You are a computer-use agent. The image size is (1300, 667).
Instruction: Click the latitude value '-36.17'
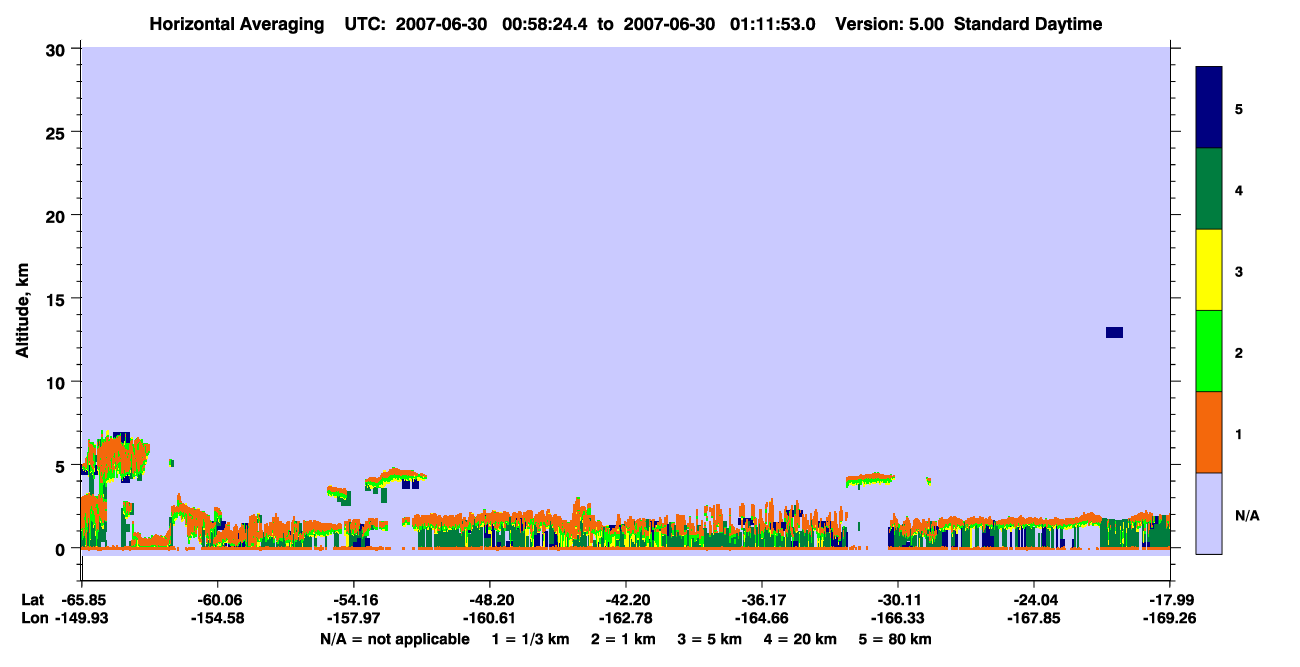click(761, 600)
